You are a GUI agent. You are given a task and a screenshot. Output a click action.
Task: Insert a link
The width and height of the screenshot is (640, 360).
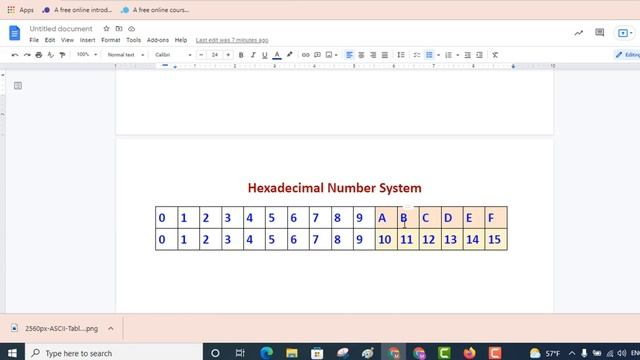pyautogui.click(x=305, y=55)
